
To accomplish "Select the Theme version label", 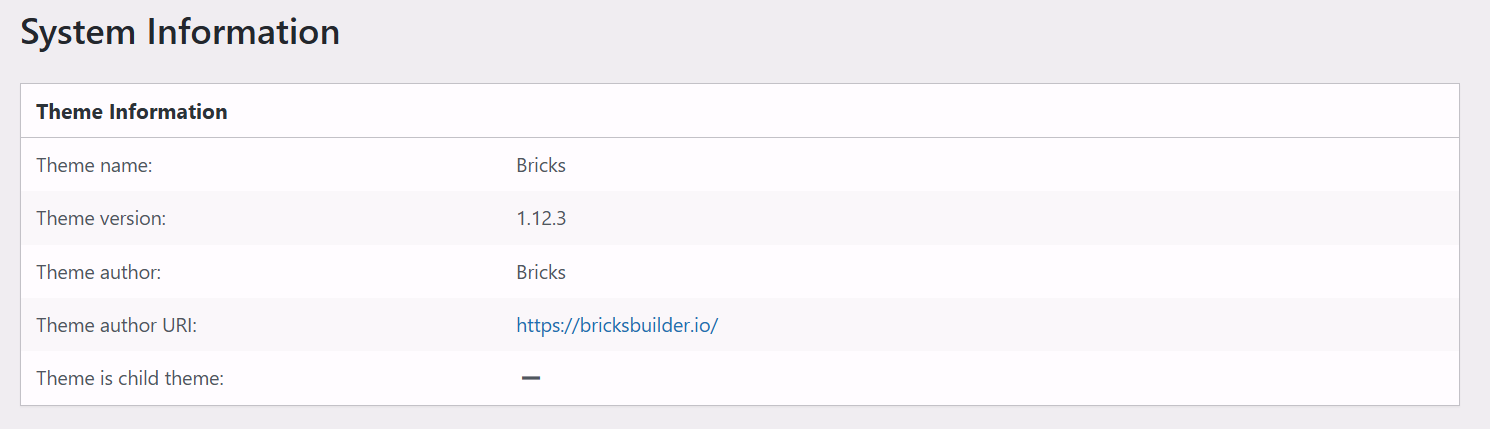I will tap(101, 218).
